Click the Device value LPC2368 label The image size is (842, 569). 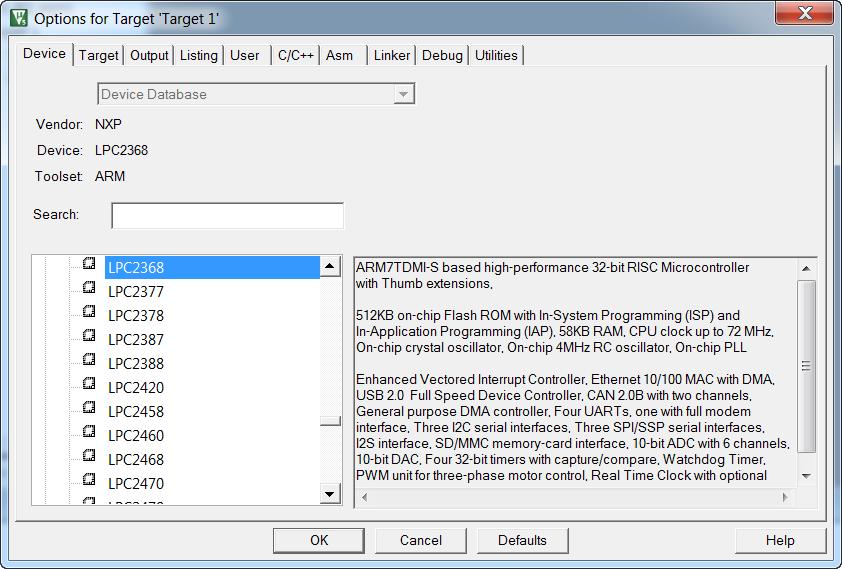coord(121,150)
